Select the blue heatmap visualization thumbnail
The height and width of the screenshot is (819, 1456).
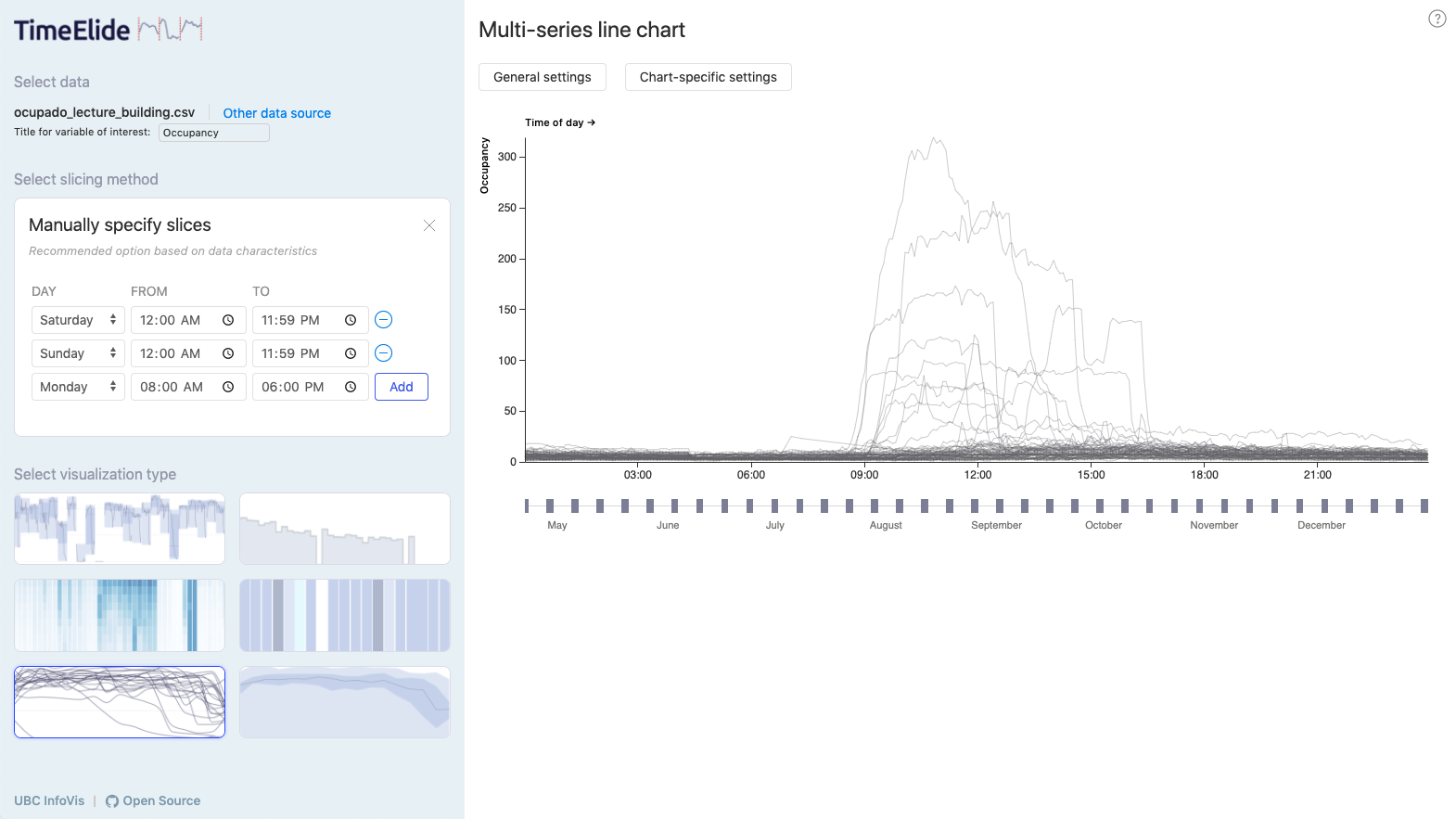[x=120, y=615]
